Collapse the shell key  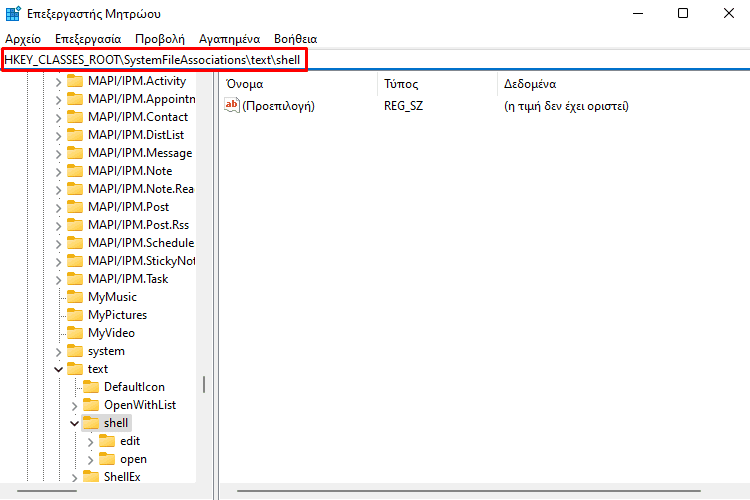point(74,423)
